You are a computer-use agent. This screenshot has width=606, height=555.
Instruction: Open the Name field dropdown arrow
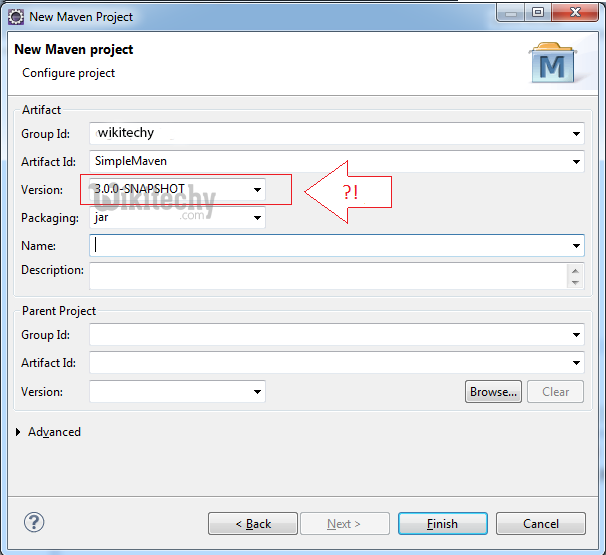[576, 245]
